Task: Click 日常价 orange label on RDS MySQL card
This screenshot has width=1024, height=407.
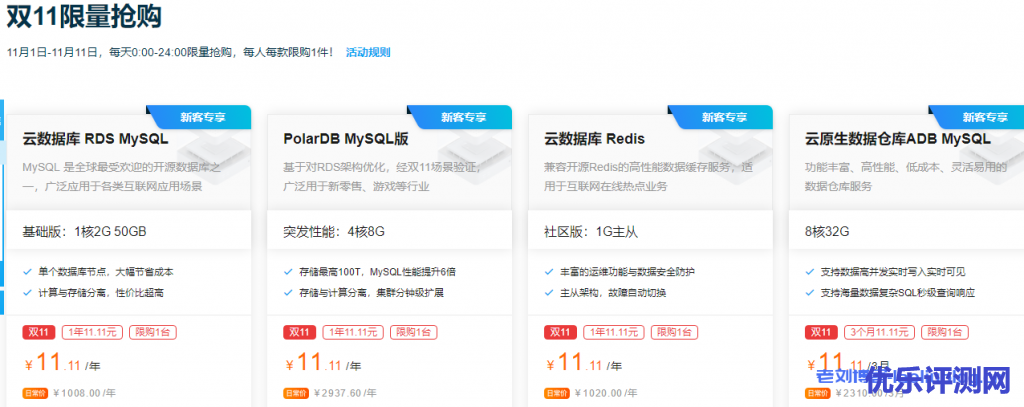Action: coord(35,393)
